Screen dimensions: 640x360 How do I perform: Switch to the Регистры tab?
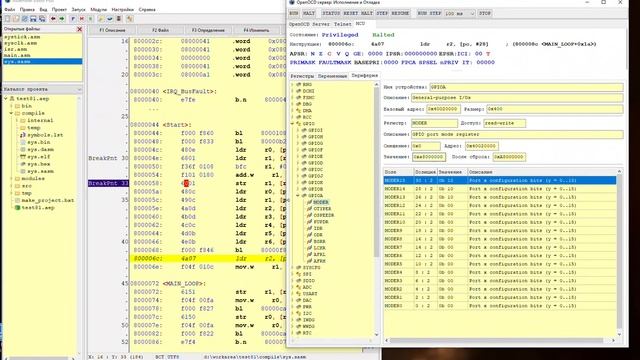pyautogui.click(x=302, y=76)
